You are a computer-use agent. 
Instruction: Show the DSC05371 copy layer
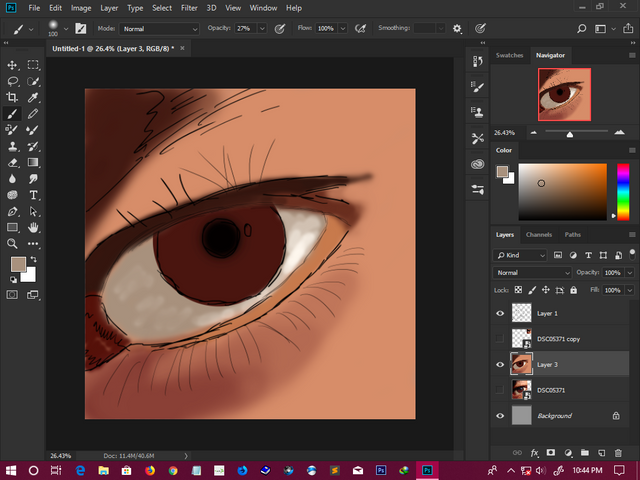click(501, 339)
